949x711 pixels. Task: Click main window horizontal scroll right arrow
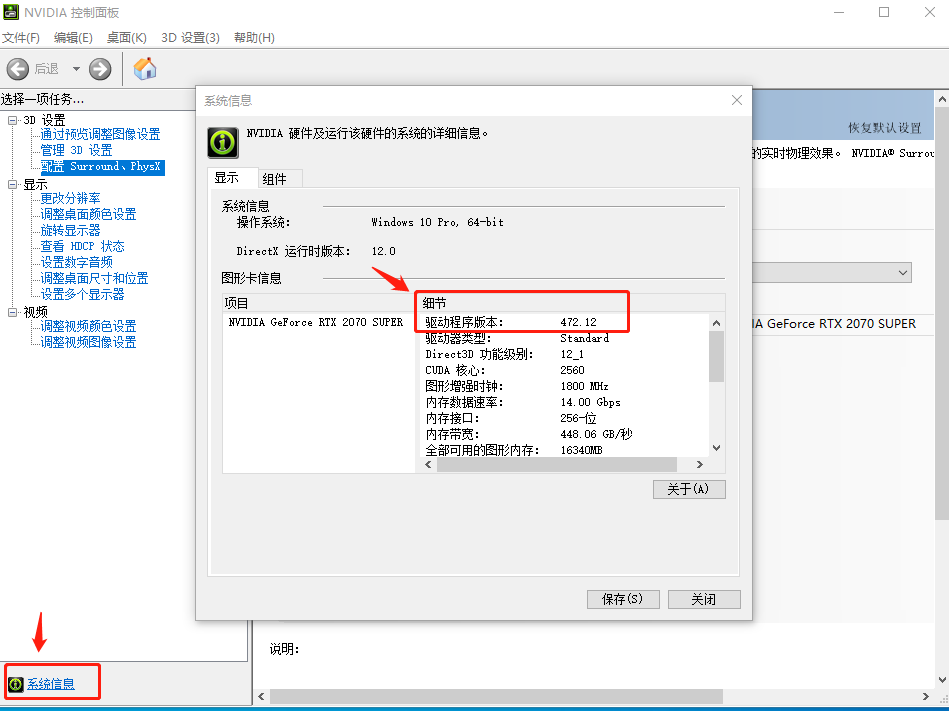(926, 696)
